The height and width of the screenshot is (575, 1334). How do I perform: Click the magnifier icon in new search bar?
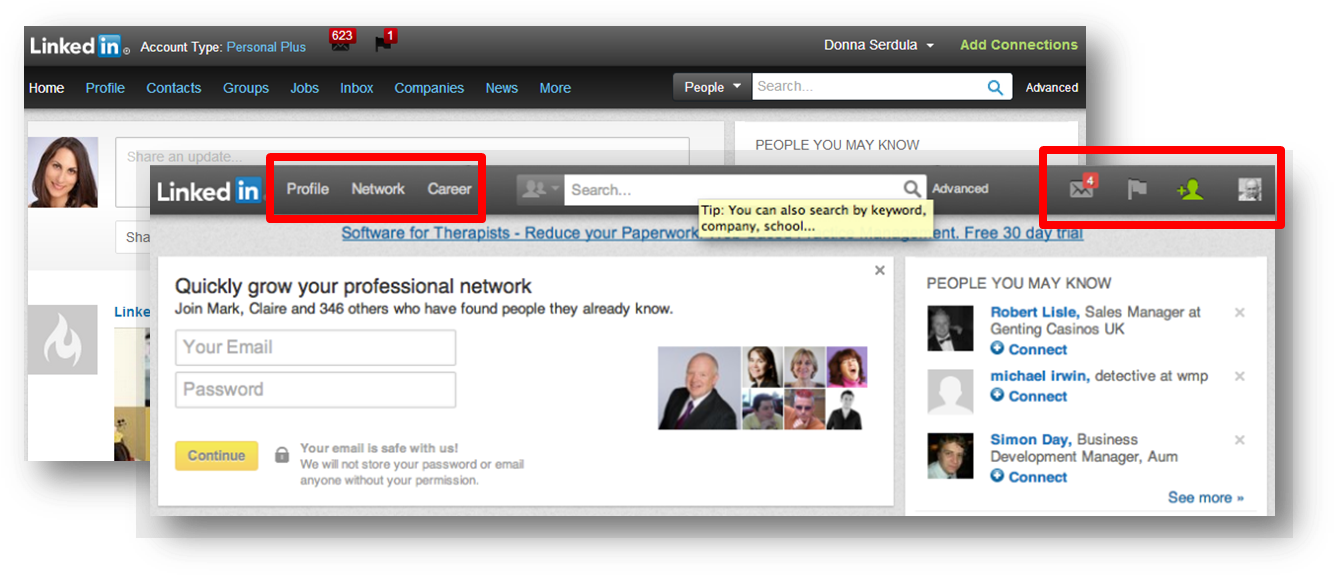pyautogui.click(x=912, y=189)
